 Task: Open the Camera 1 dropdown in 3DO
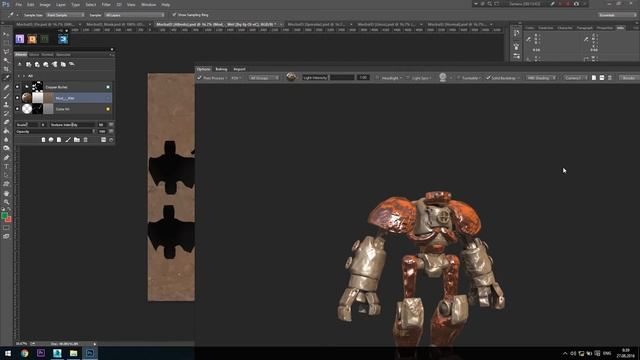[x=576, y=78]
